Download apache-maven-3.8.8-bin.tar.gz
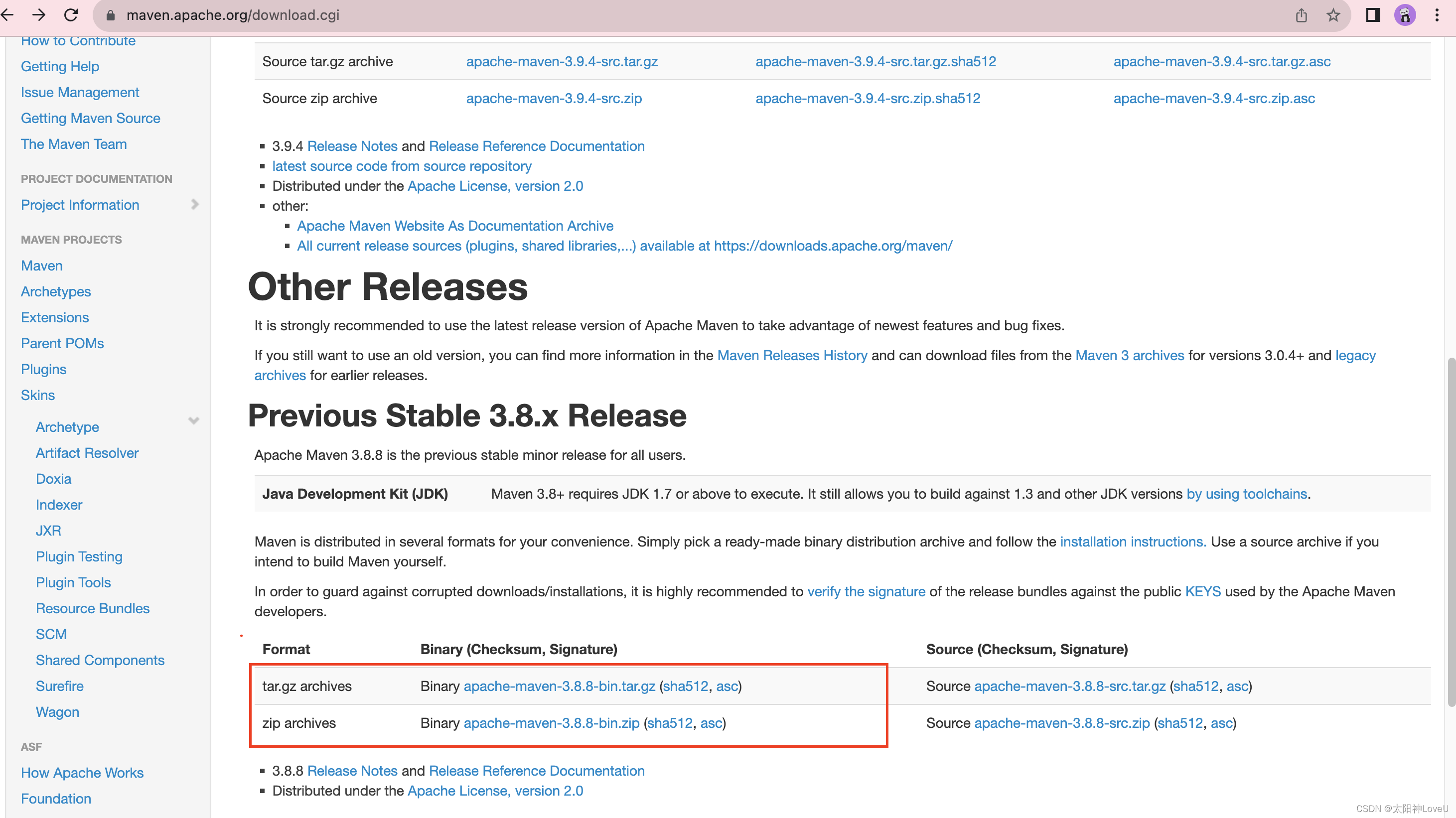The height and width of the screenshot is (818, 1456). click(x=559, y=686)
